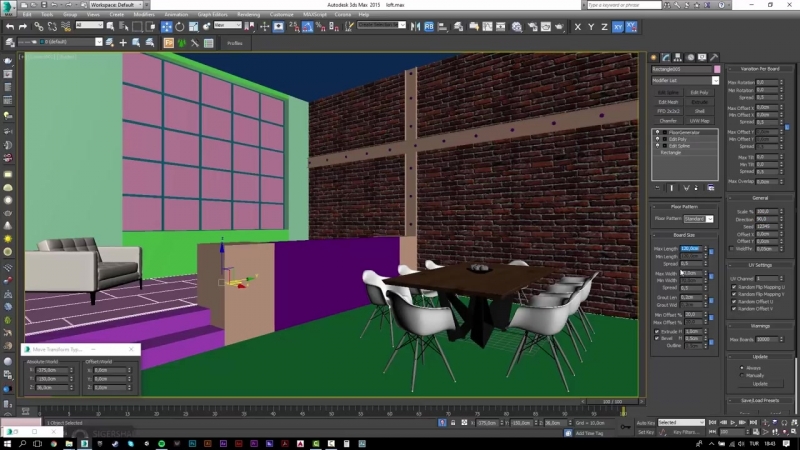Open the Rendering menu
Viewport: 800px width, 450px height.
(x=248, y=15)
